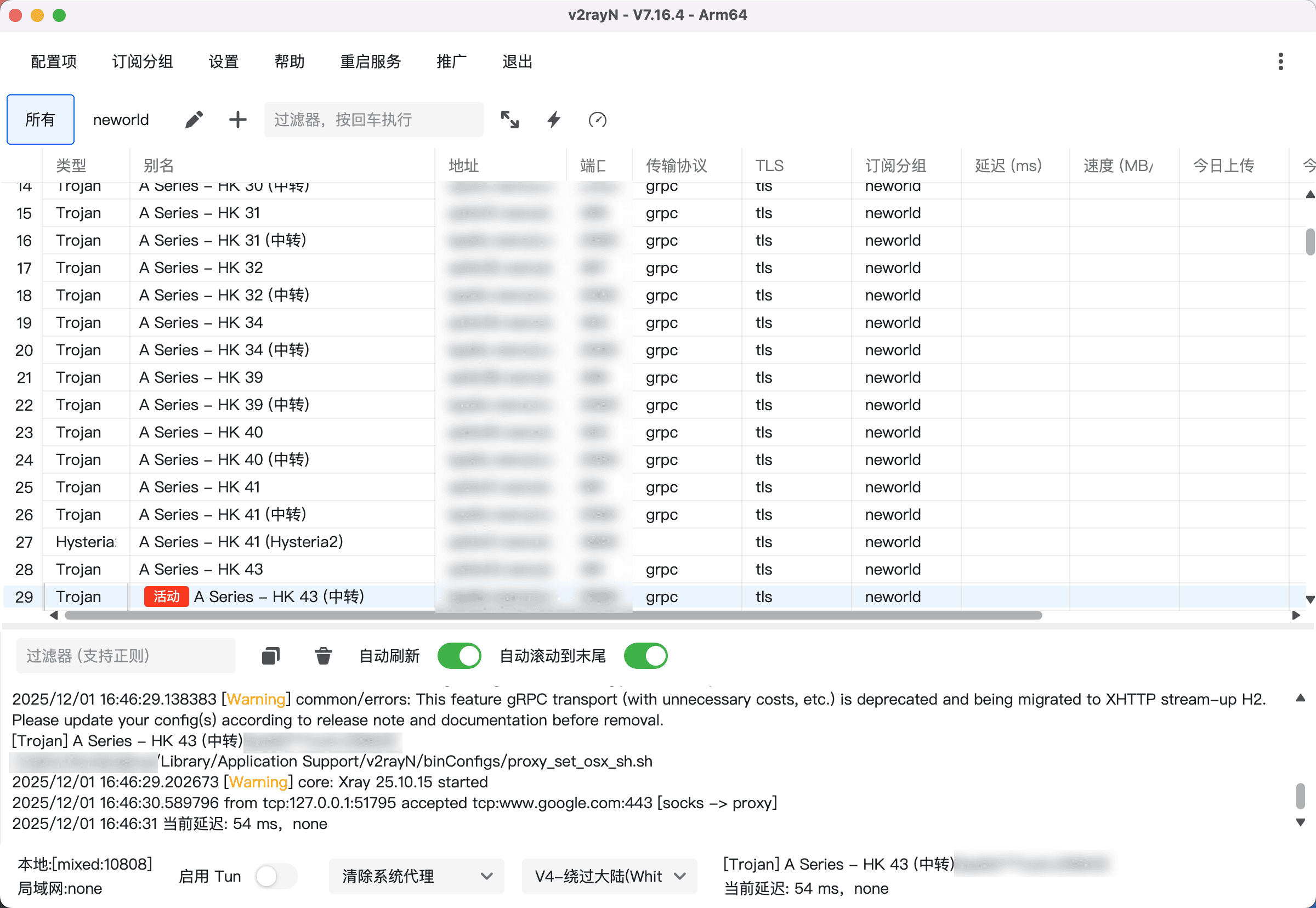The height and width of the screenshot is (908, 1316).
Task: Click the plus add subscription icon
Action: (x=237, y=120)
